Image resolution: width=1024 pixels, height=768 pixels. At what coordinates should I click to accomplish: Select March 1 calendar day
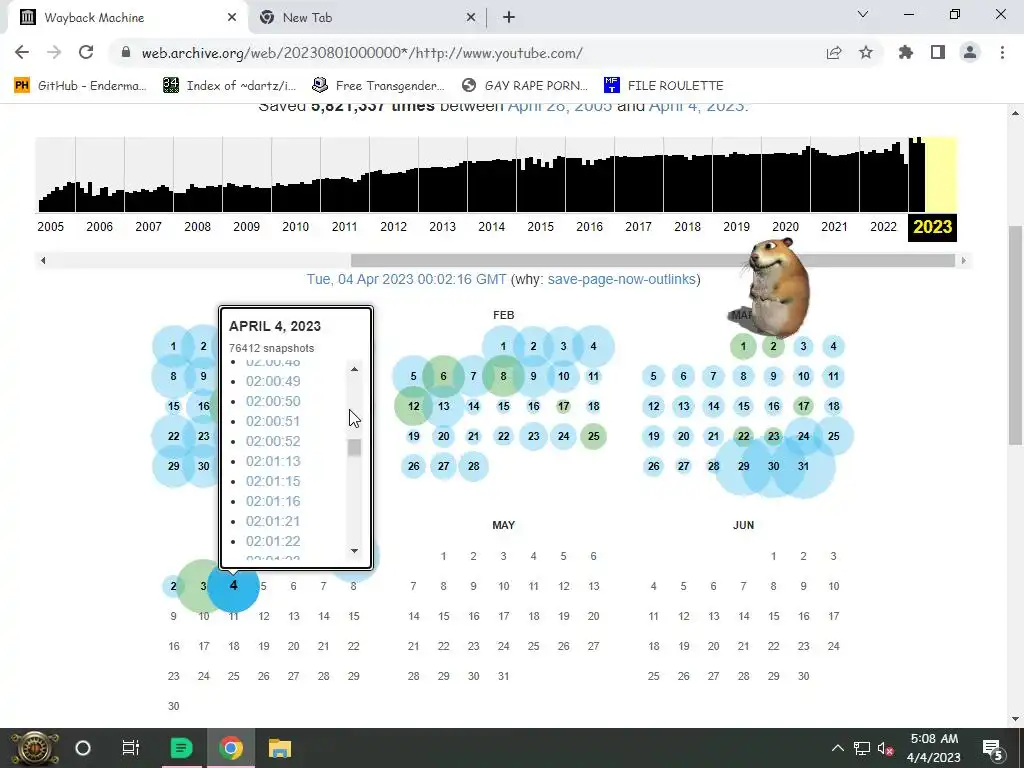(743, 346)
